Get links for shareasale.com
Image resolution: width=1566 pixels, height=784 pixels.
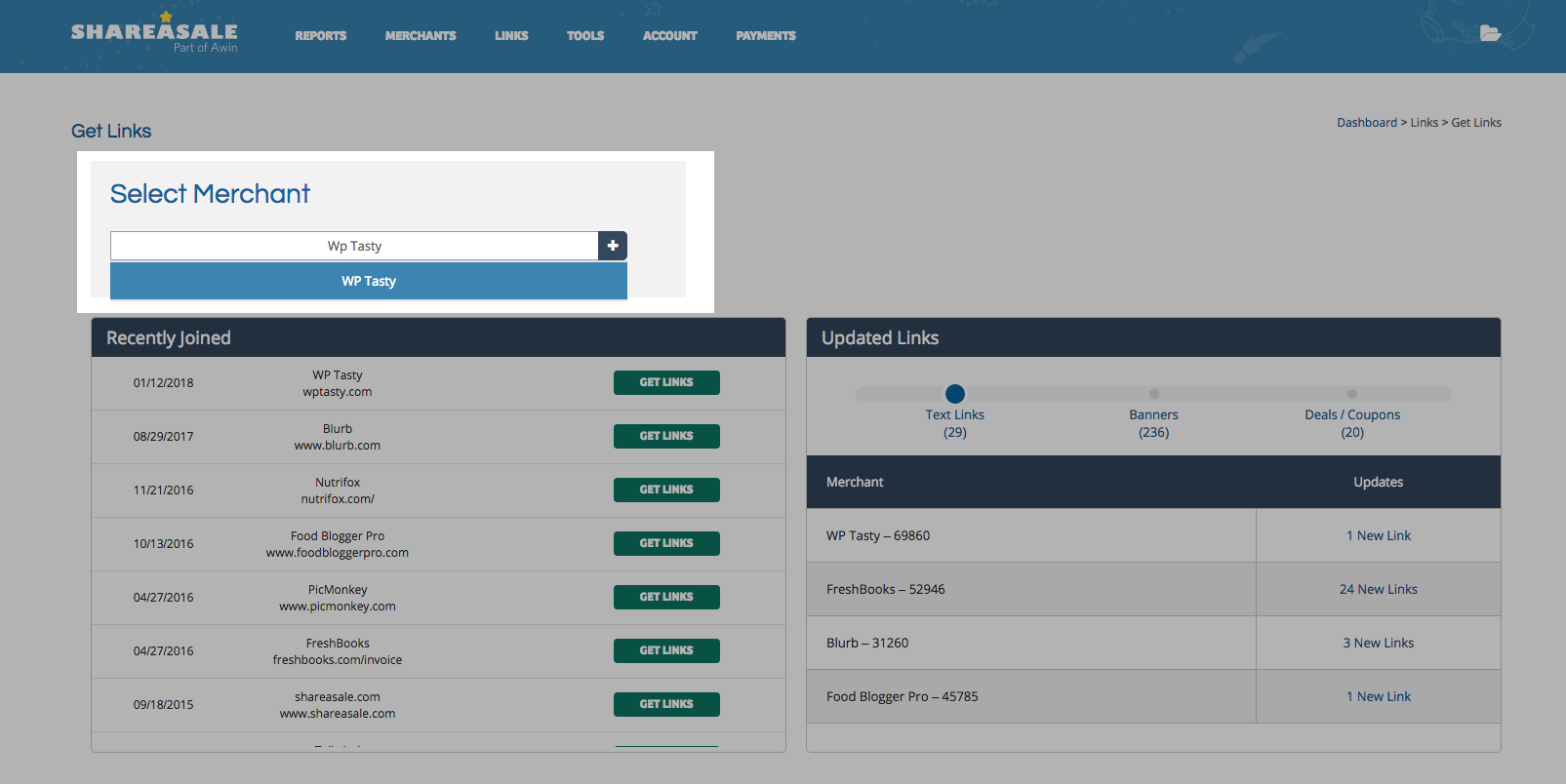(x=666, y=704)
